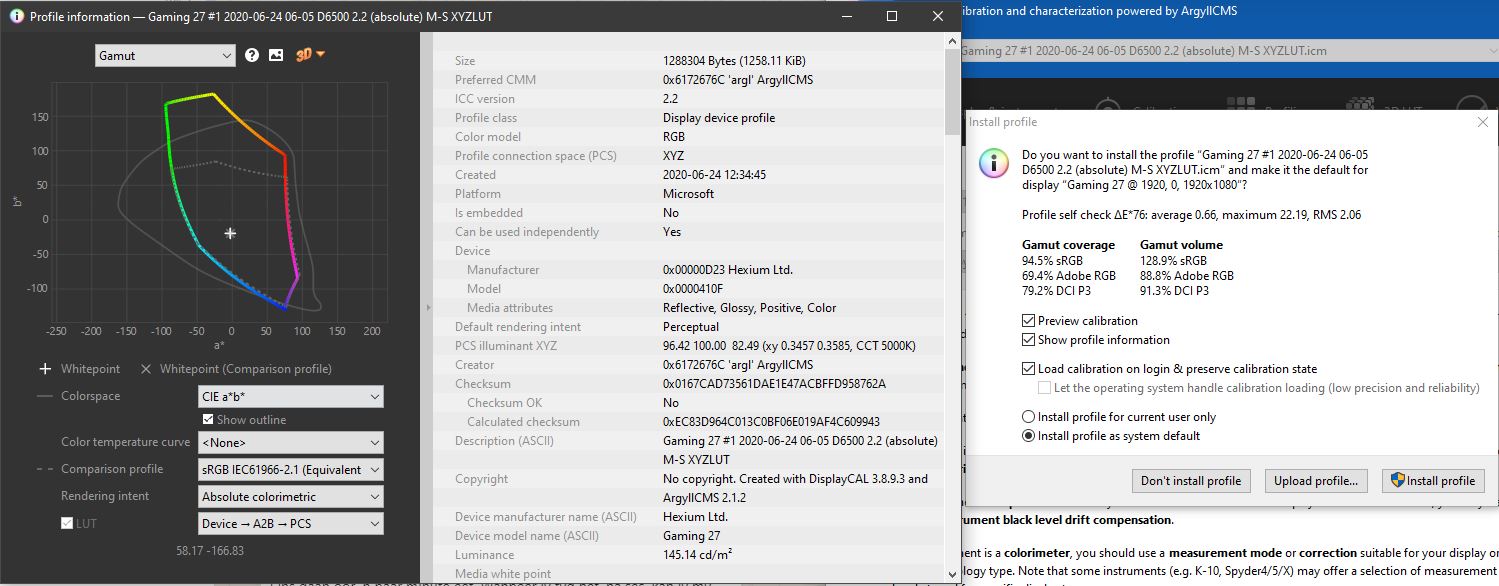The height and width of the screenshot is (586, 1499).
Task: Click '0xEC83D964C013C0BF06E019AF4C609943' calculated checksum
Action: (771, 422)
